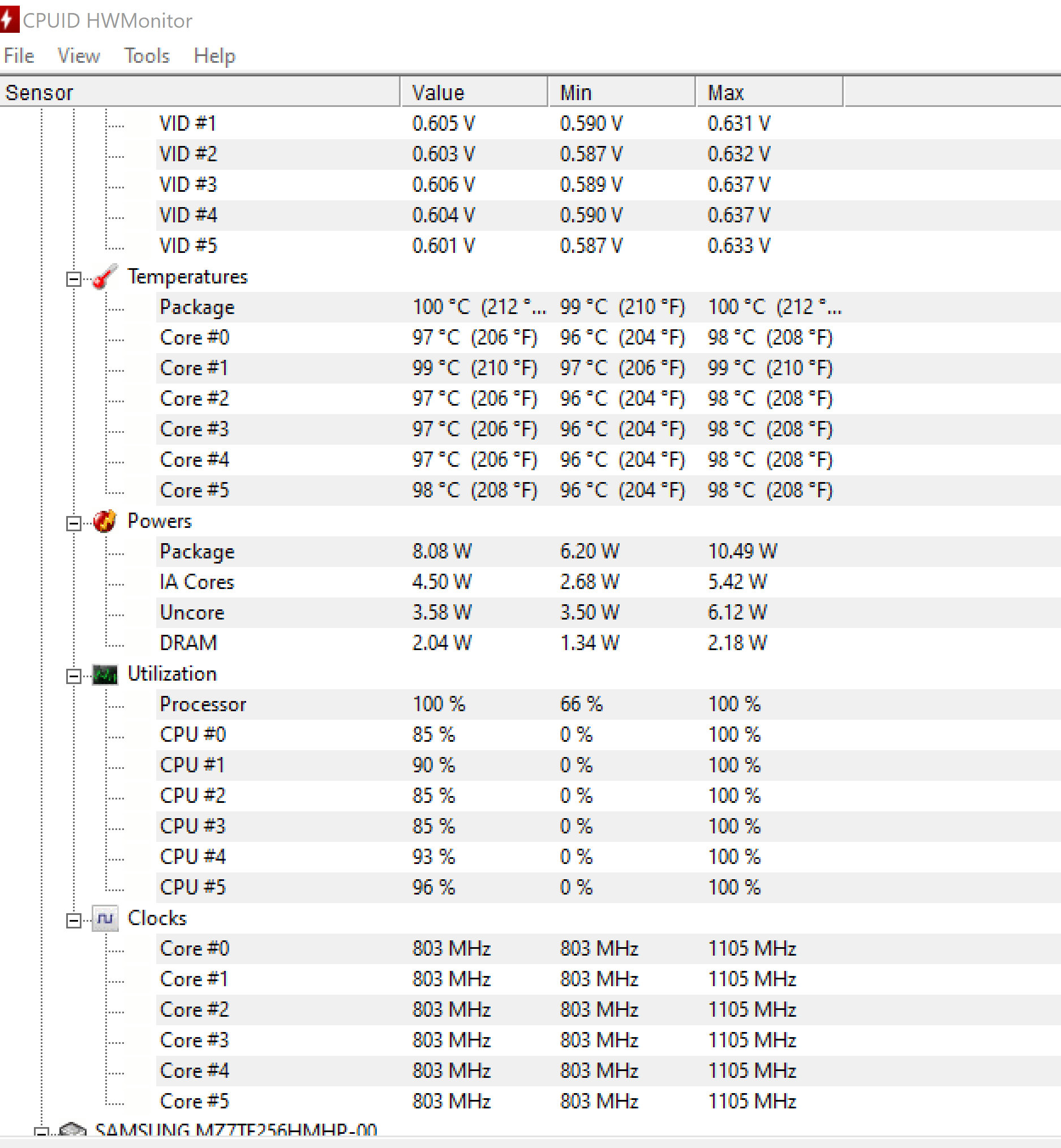This screenshot has width=1061, height=1148.
Task: Select Core #0 under Temperatures
Action: pos(608,338)
